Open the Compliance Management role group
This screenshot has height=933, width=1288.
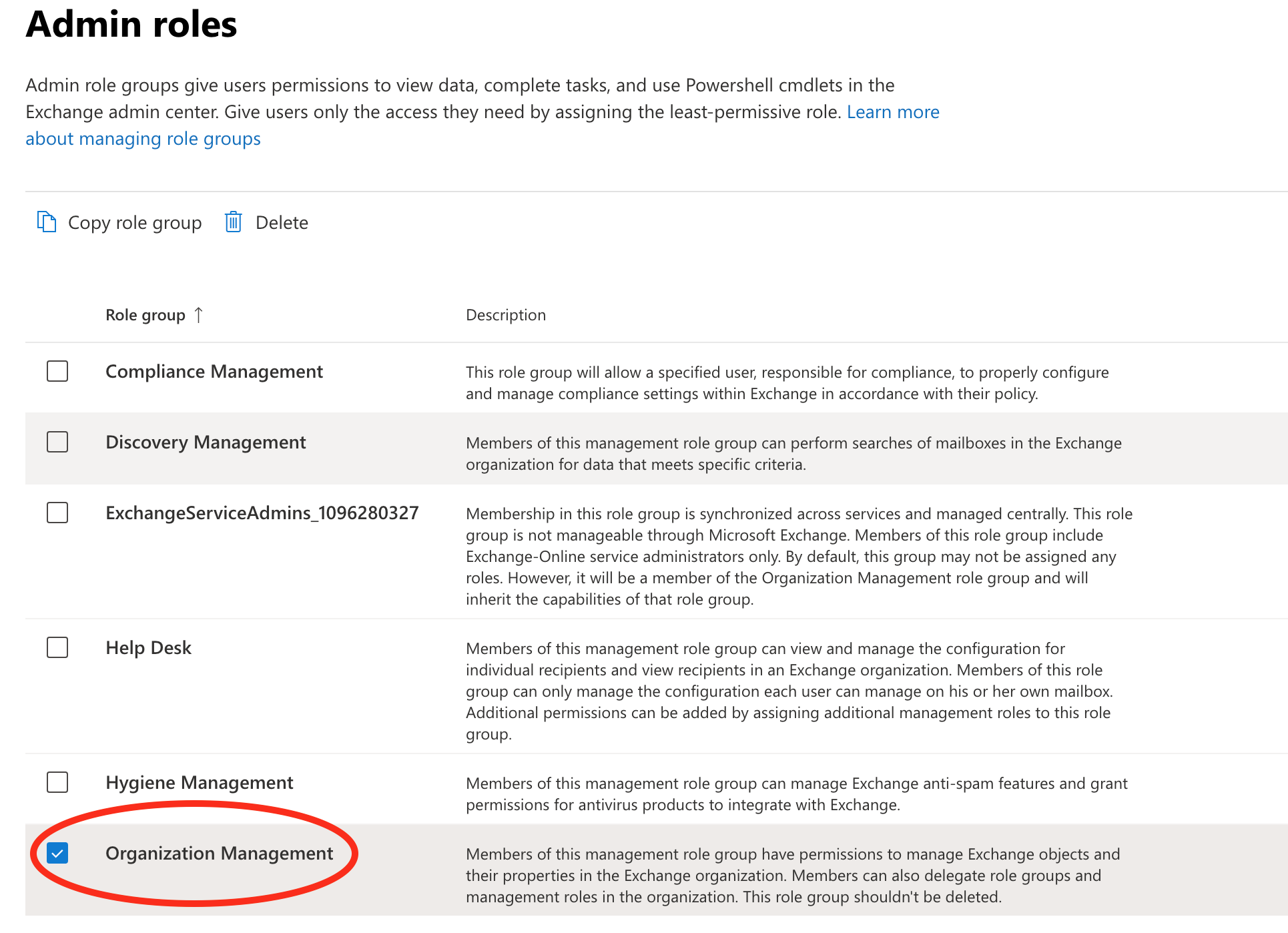pos(214,371)
